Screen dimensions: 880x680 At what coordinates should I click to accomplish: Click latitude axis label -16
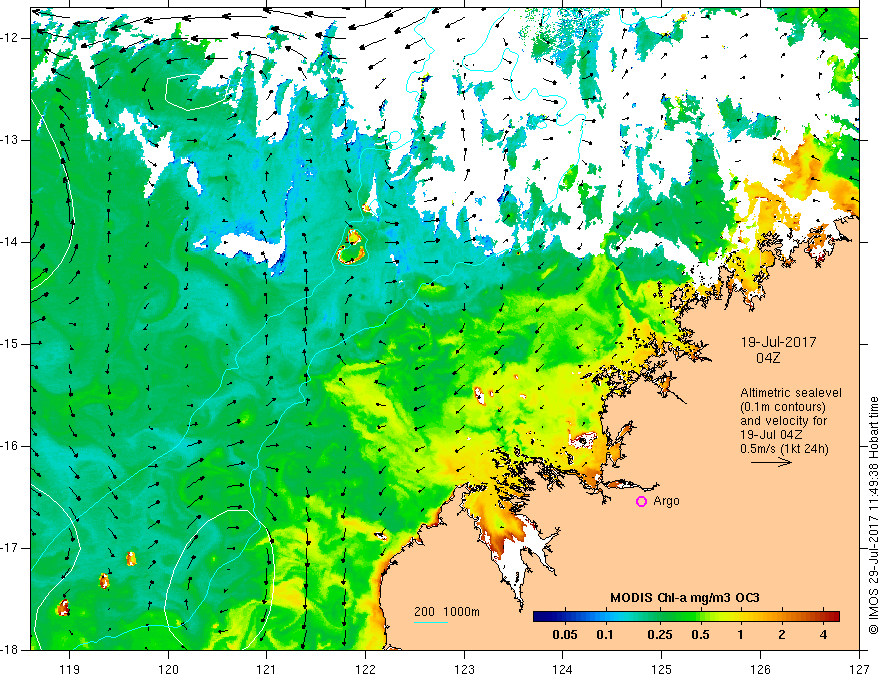tap(10, 445)
